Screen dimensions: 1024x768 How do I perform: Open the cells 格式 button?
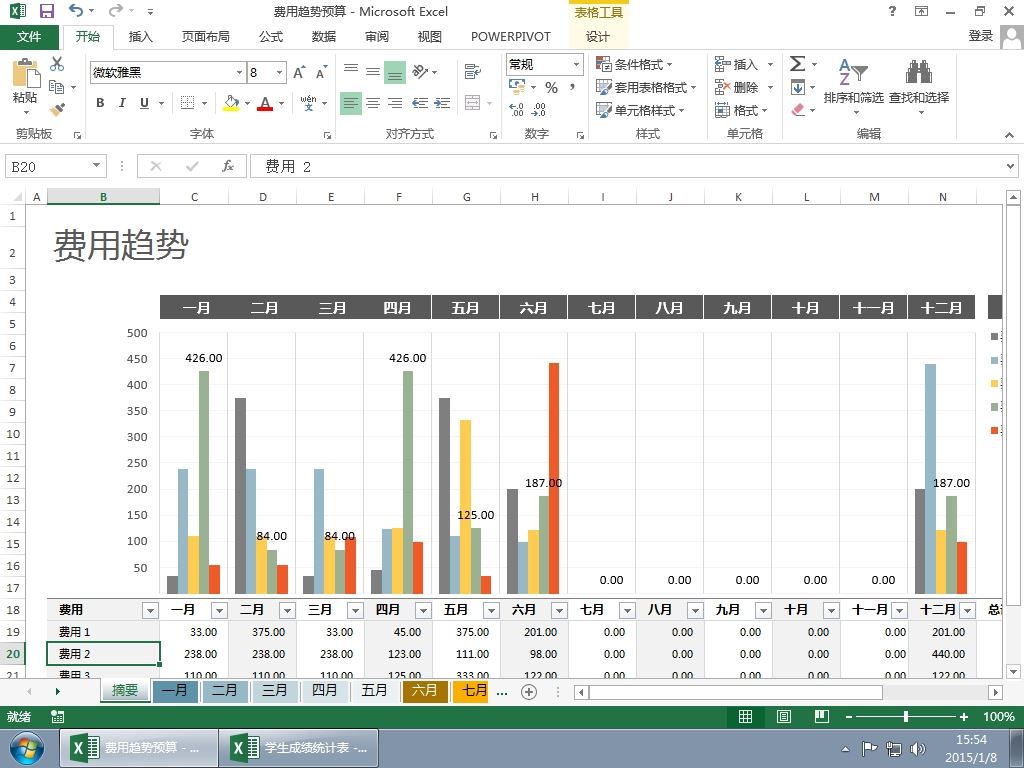point(741,110)
